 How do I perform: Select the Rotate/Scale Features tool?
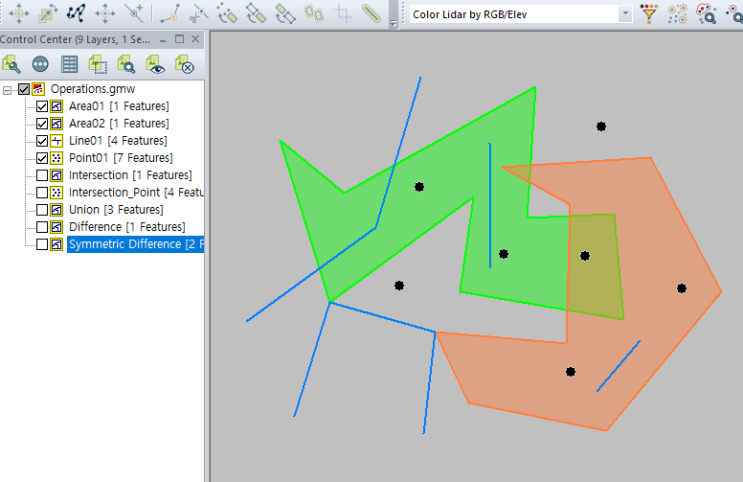click(x=47, y=13)
